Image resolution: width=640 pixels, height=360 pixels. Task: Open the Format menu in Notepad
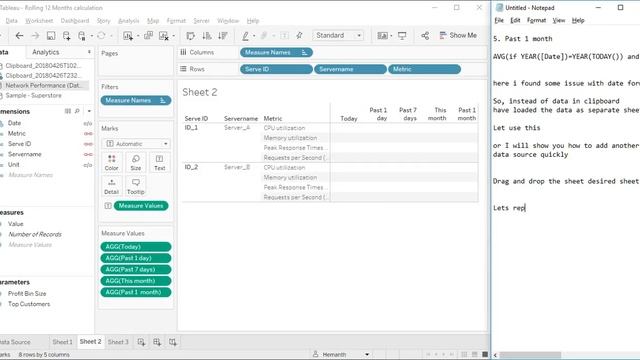(536, 20)
